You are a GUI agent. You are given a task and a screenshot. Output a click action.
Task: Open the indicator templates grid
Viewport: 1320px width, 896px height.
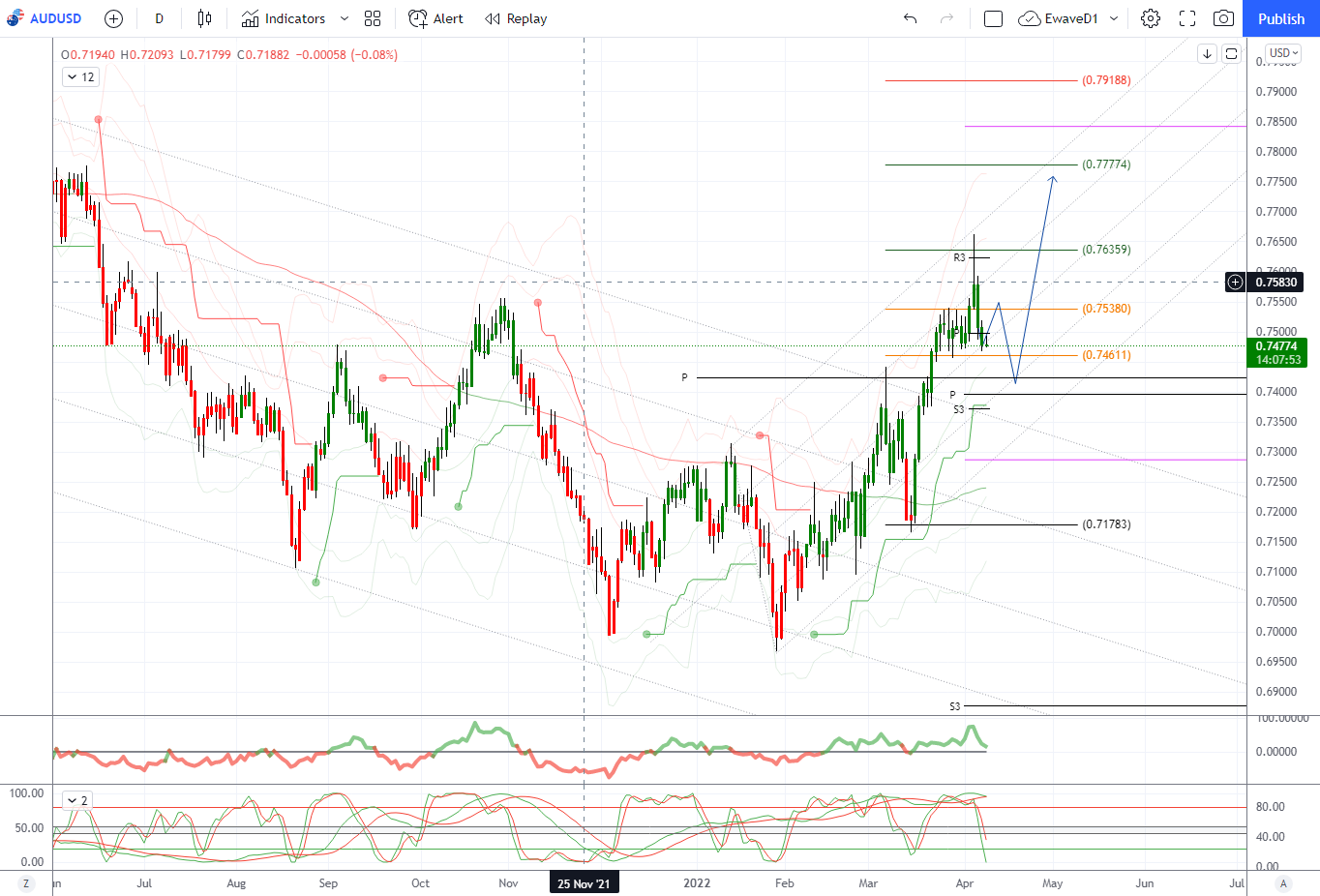(373, 18)
